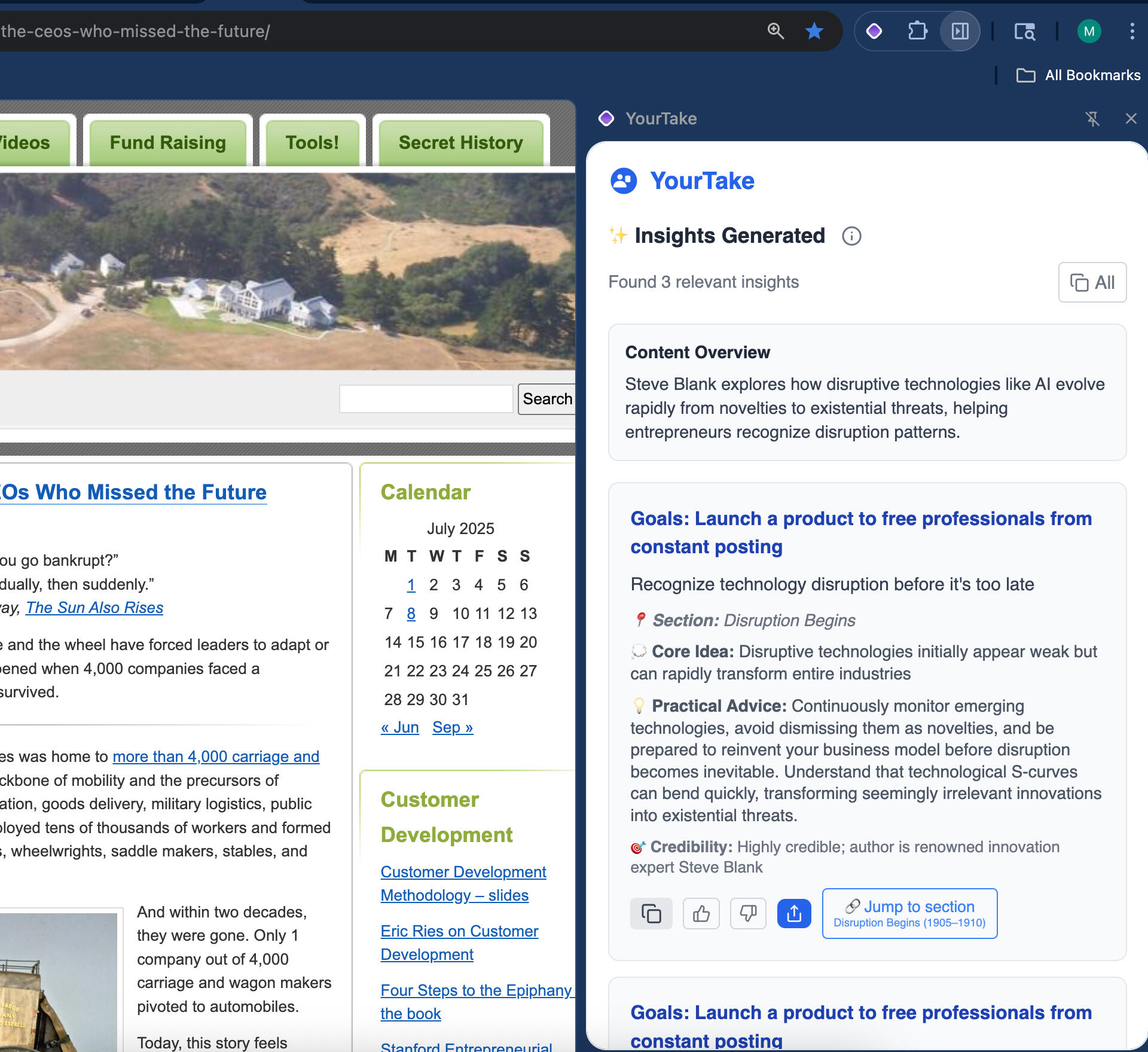
Task: Toggle the browser side panel button
Action: pyautogui.click(x=960, y=31)
